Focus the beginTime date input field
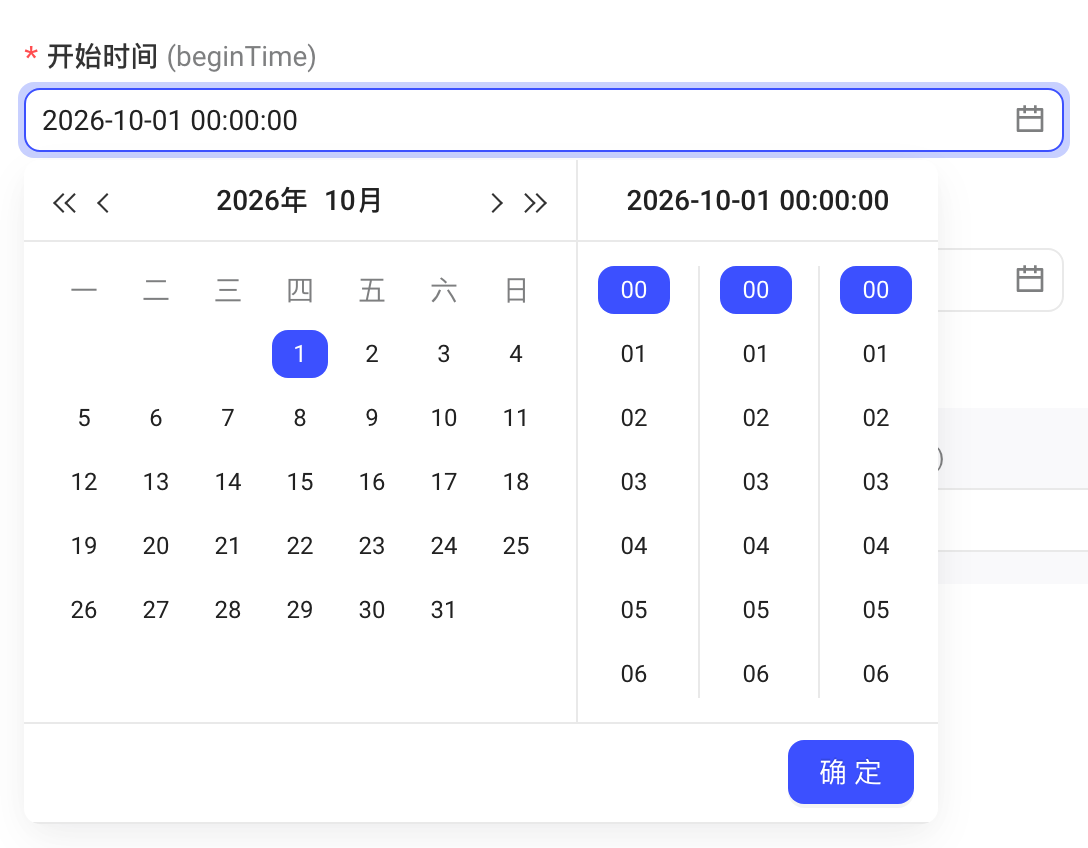The image size is (1088, 848). pyautogui.click(x=544, y=120)
